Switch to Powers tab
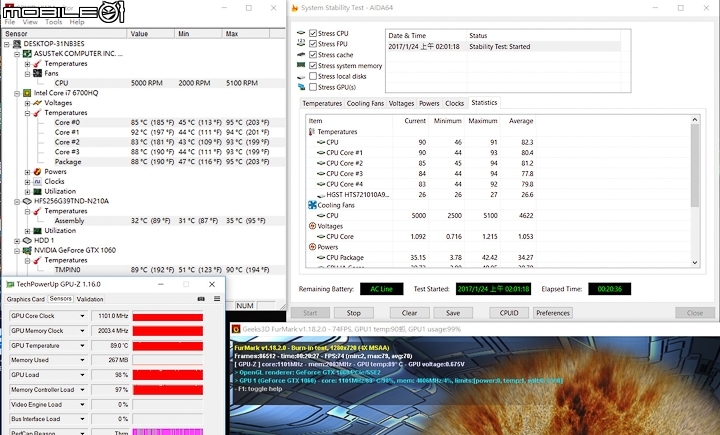 tap(429, 103)
